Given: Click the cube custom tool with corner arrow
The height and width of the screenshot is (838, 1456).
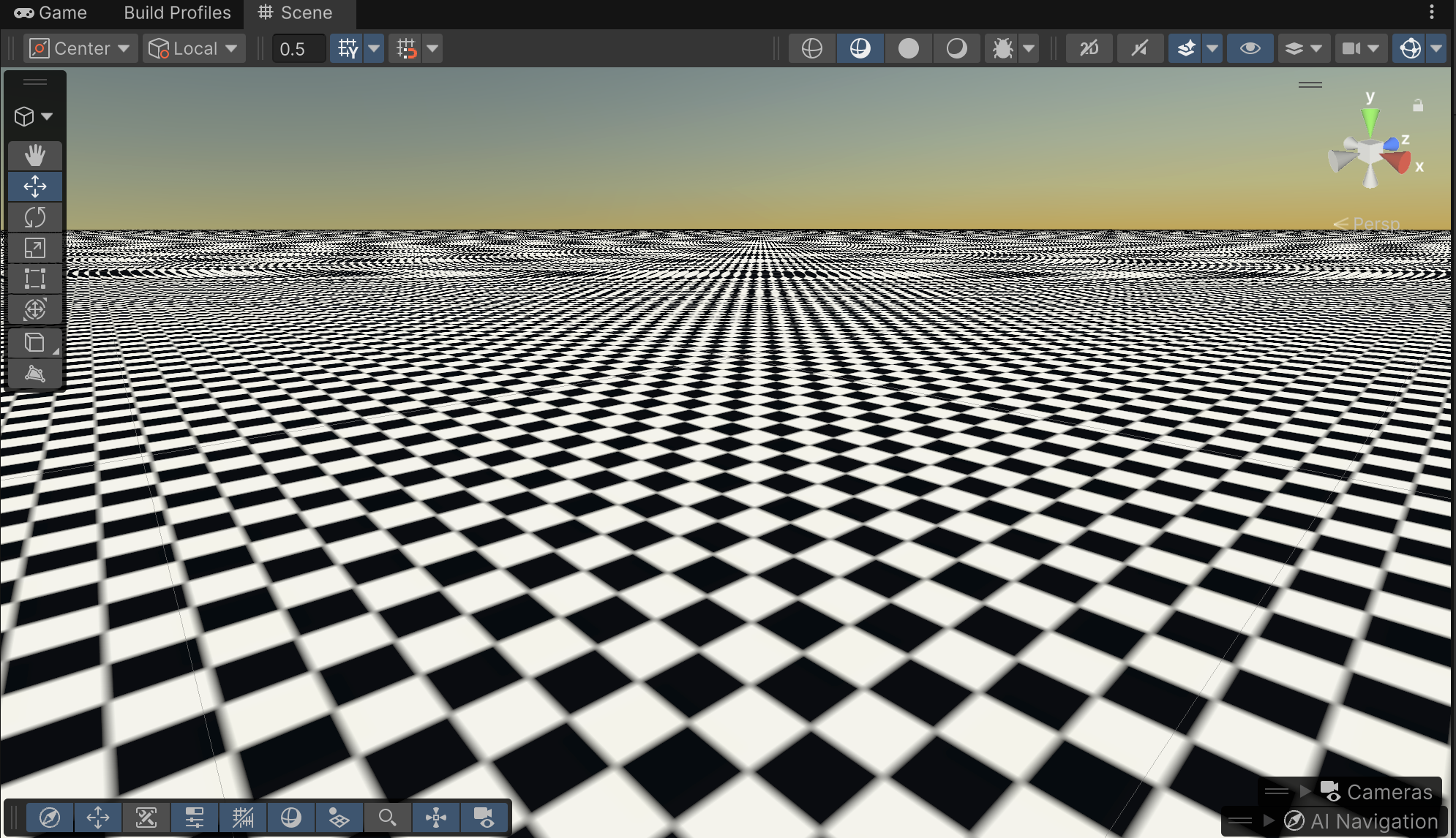Looking at the screenshot, I should 34,342.
